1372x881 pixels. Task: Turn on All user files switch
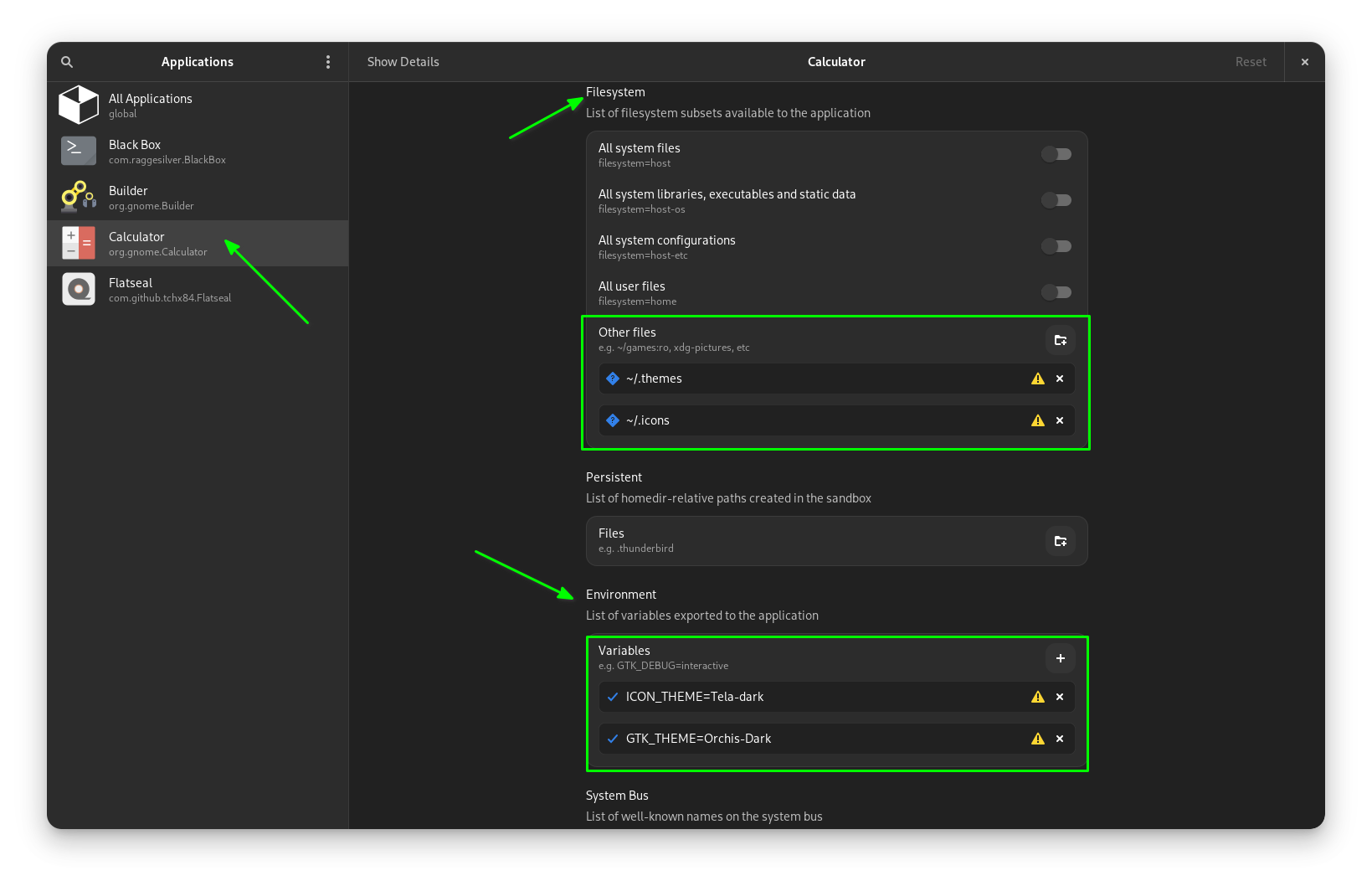pos(1056,292)
